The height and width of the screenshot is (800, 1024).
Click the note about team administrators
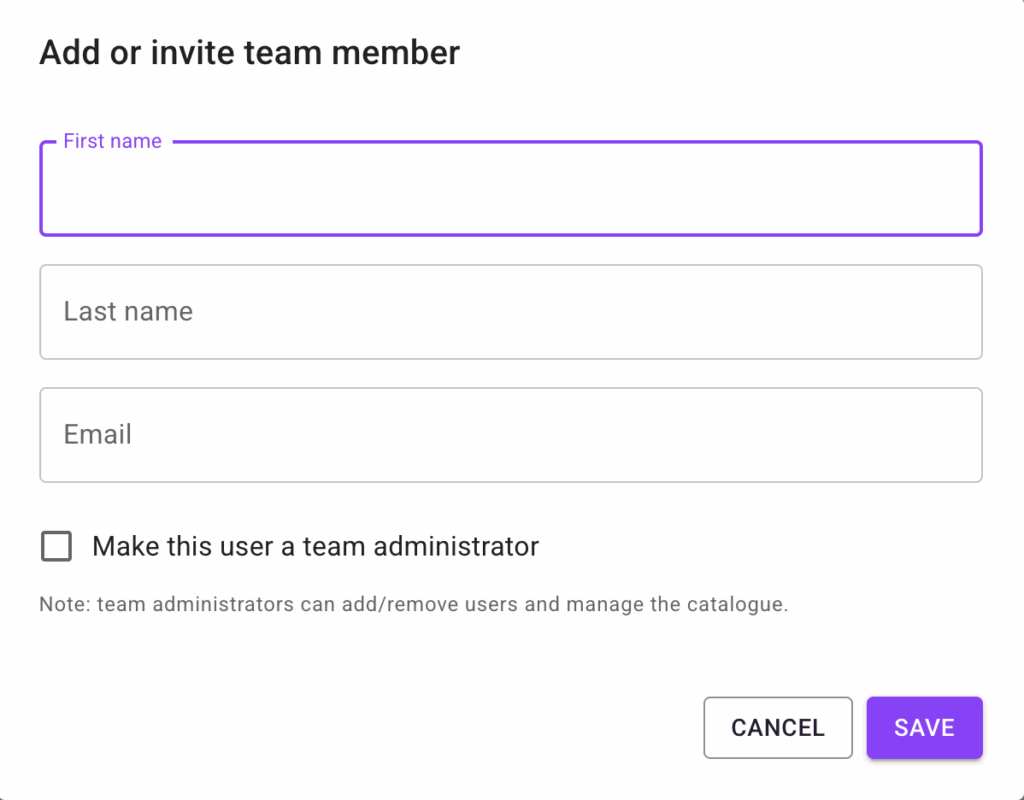(x=413, y=605)
